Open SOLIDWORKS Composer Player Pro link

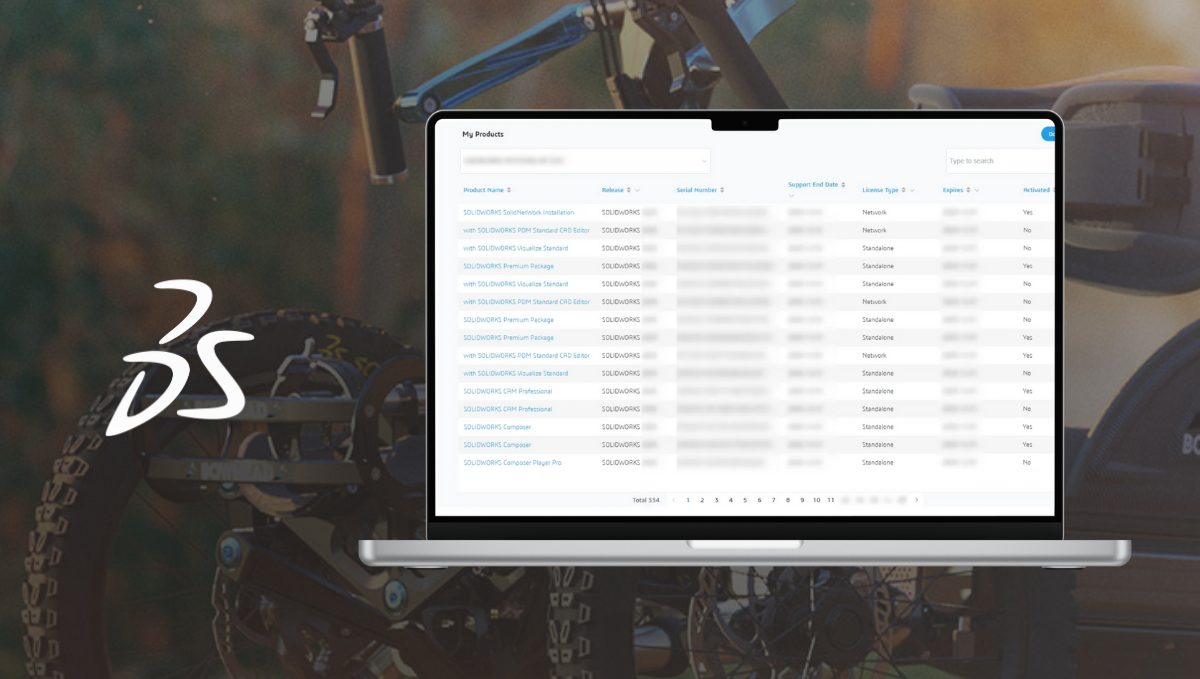pyautogui.click(x=512, y=463)
